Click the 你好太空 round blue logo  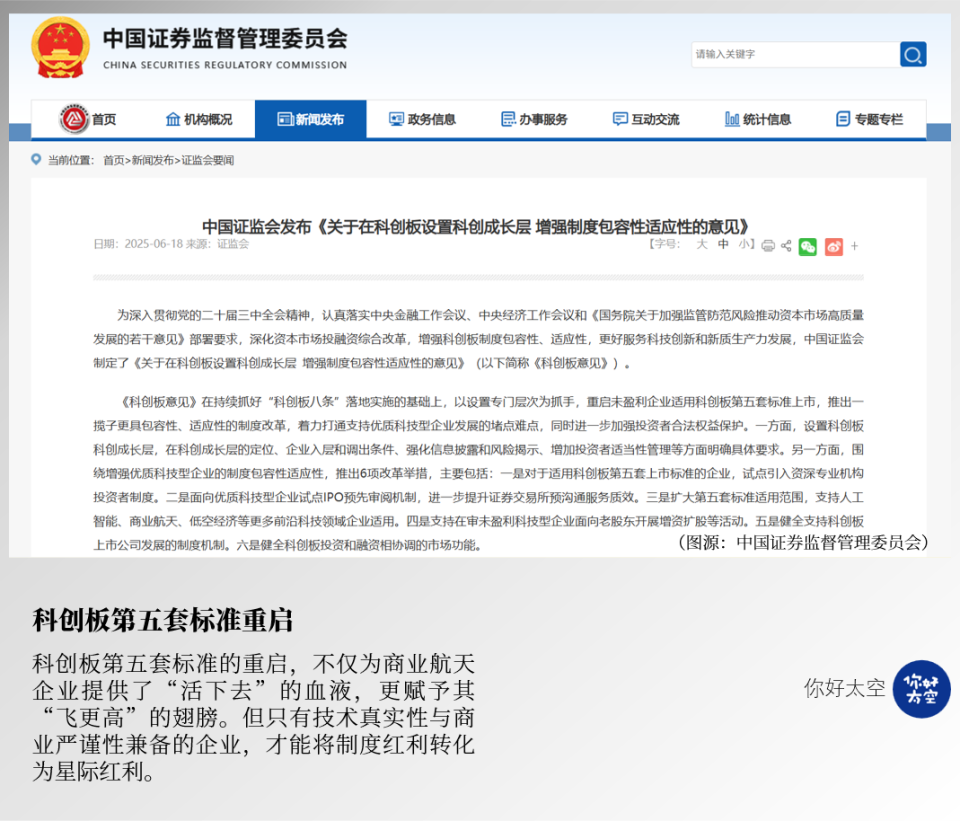tap(921, 689)
